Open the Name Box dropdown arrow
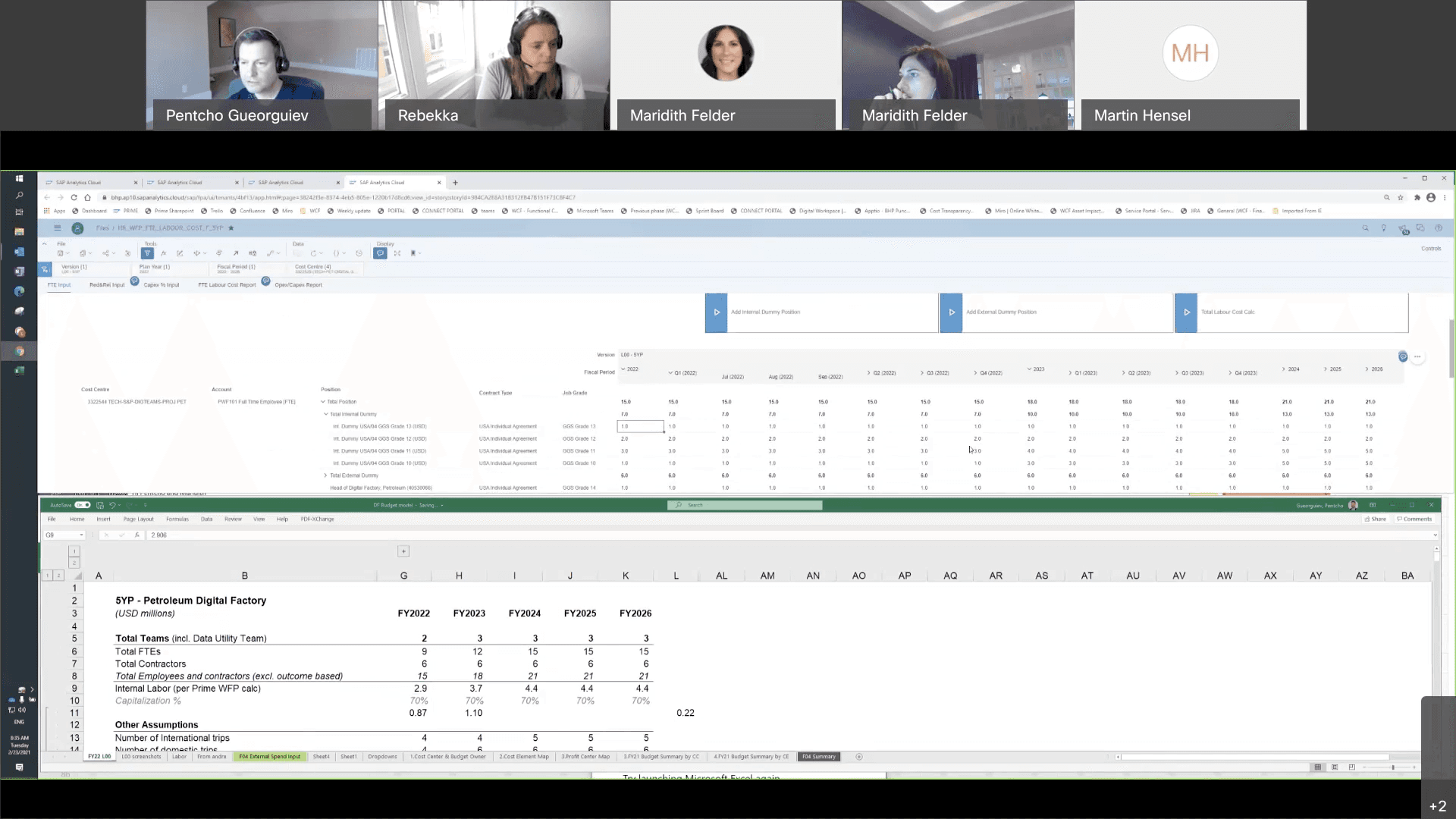The width and height of the screenshot is (1456, 819). [81, 535]
